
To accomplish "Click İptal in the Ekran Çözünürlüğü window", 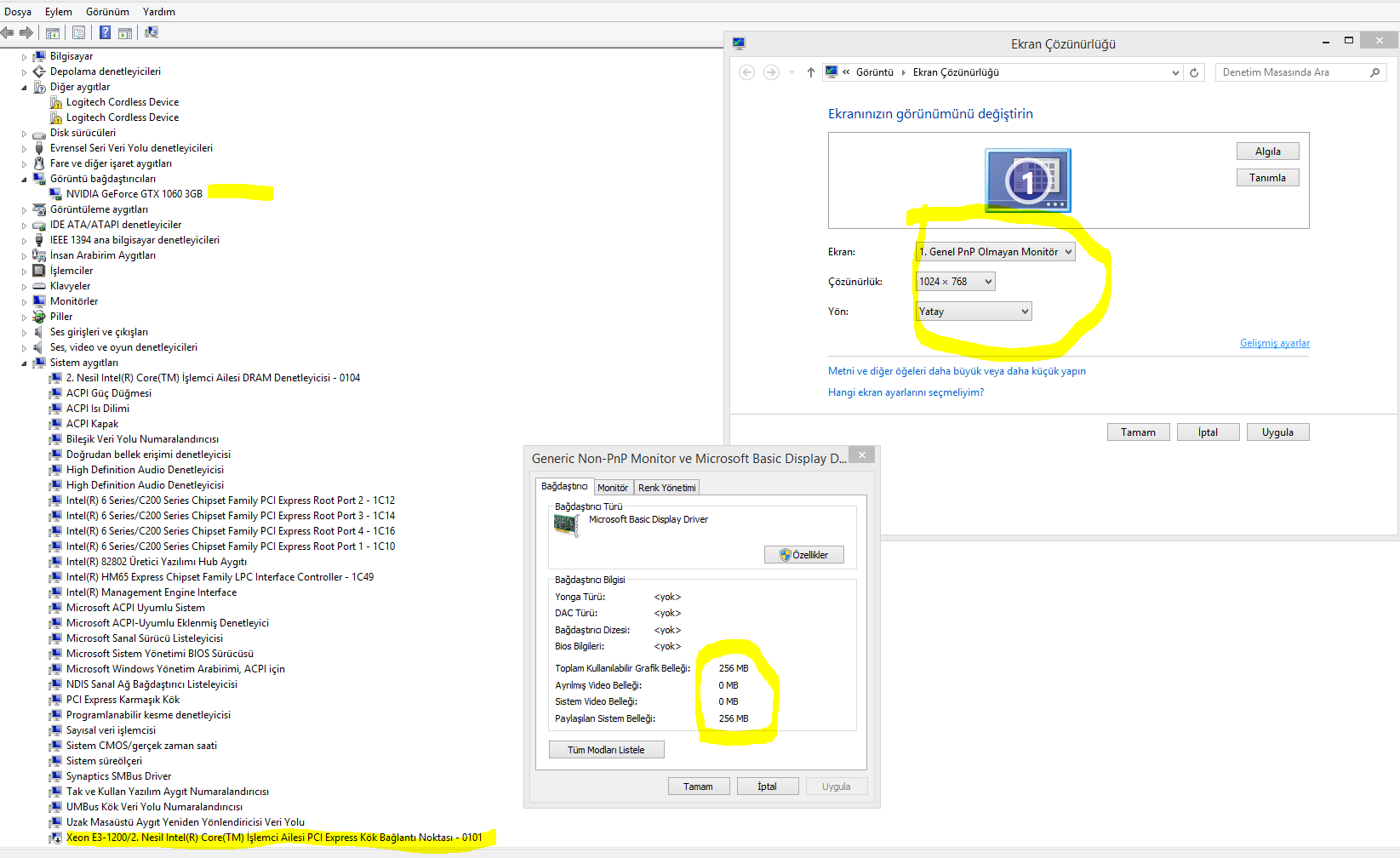I will point(1208,432).
